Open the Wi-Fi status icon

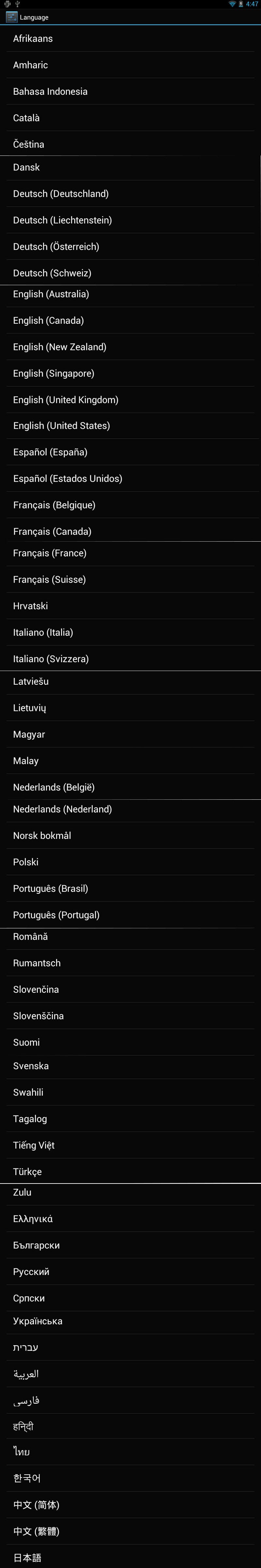(x=232, y=4)
